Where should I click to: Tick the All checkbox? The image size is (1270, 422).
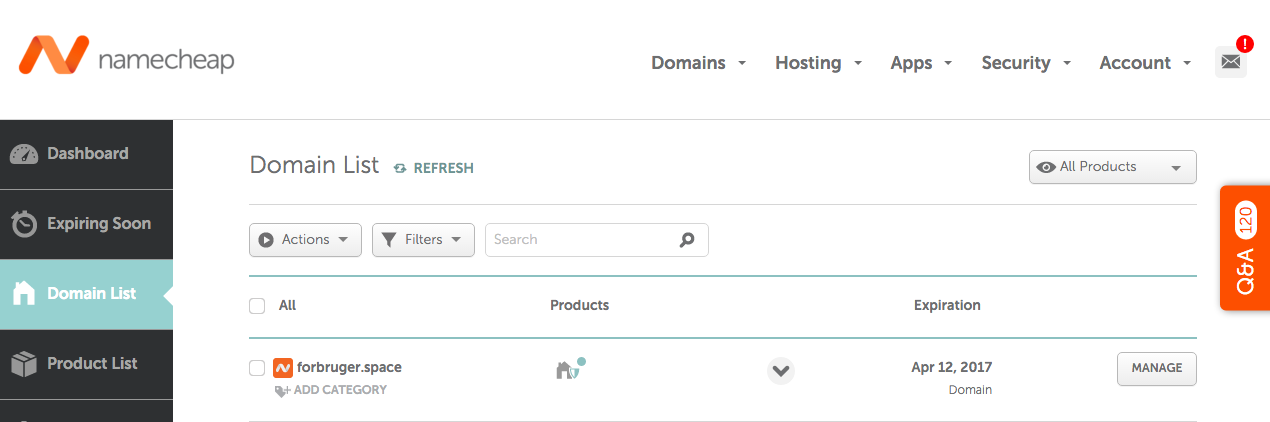[257, 306]
